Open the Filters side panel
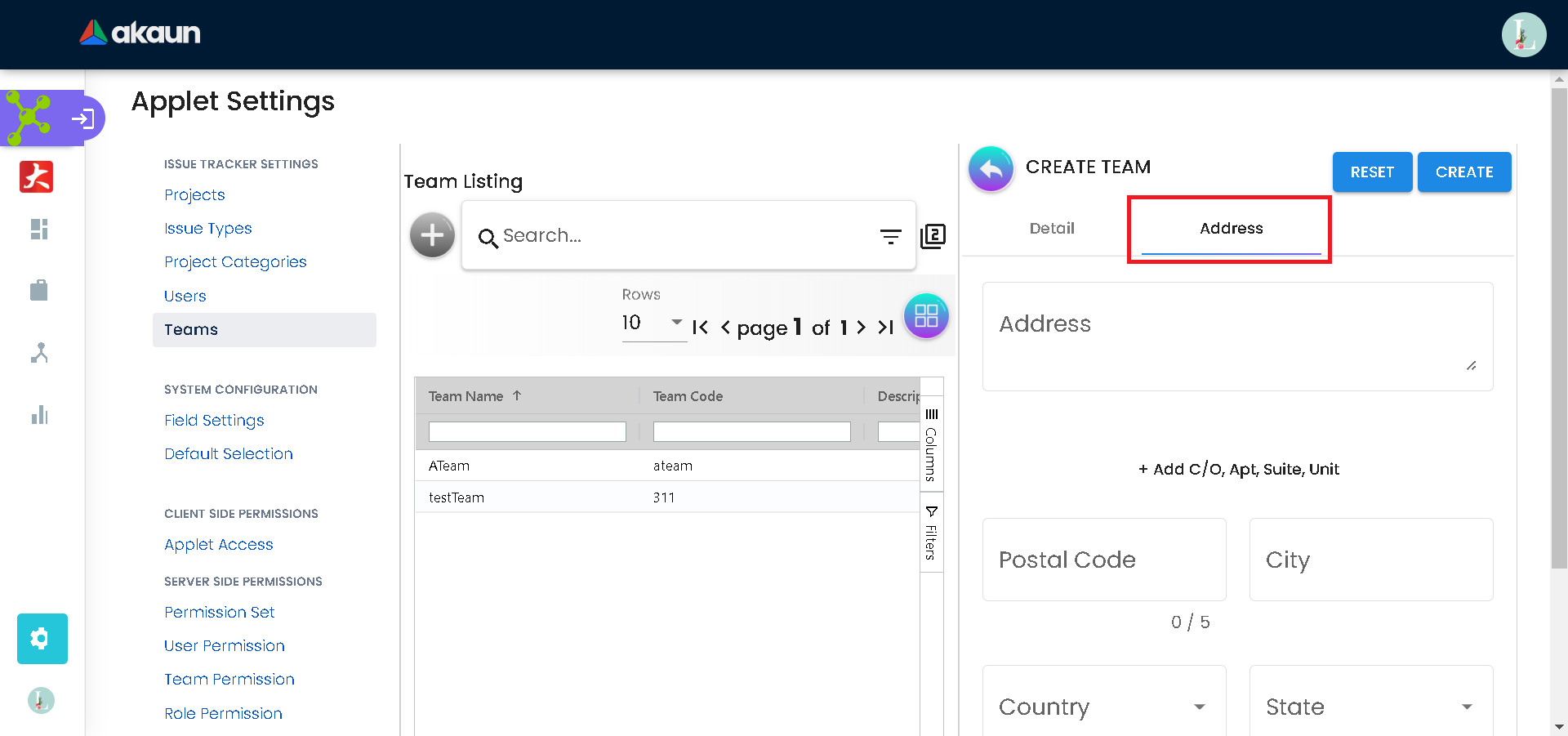The image size is (1568, 736). click(x=931, y=533)
